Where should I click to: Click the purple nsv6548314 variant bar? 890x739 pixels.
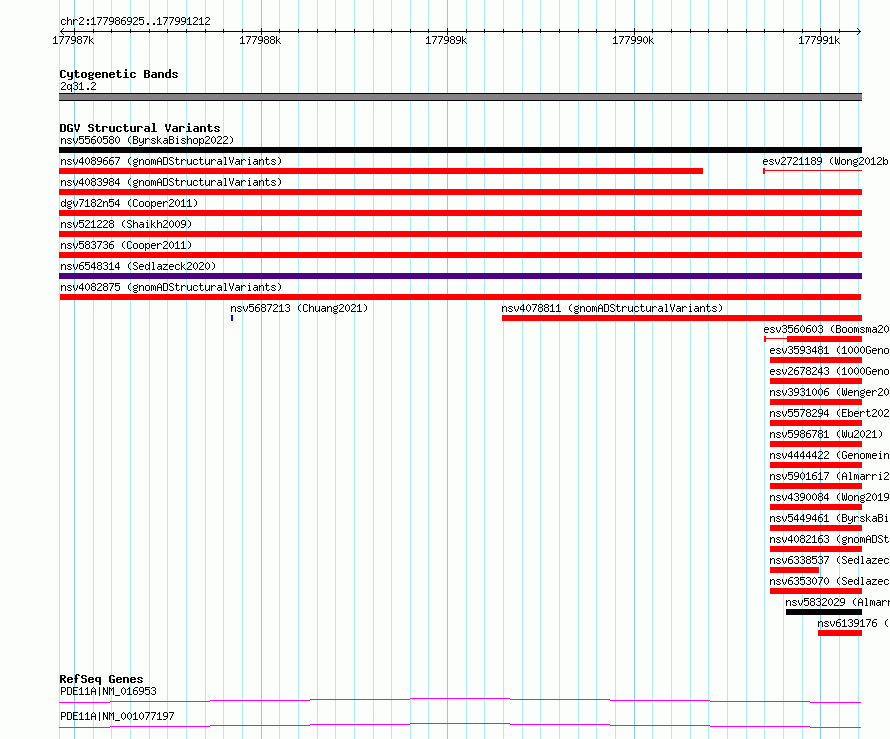pyautogui.click(x=460, y=276)
